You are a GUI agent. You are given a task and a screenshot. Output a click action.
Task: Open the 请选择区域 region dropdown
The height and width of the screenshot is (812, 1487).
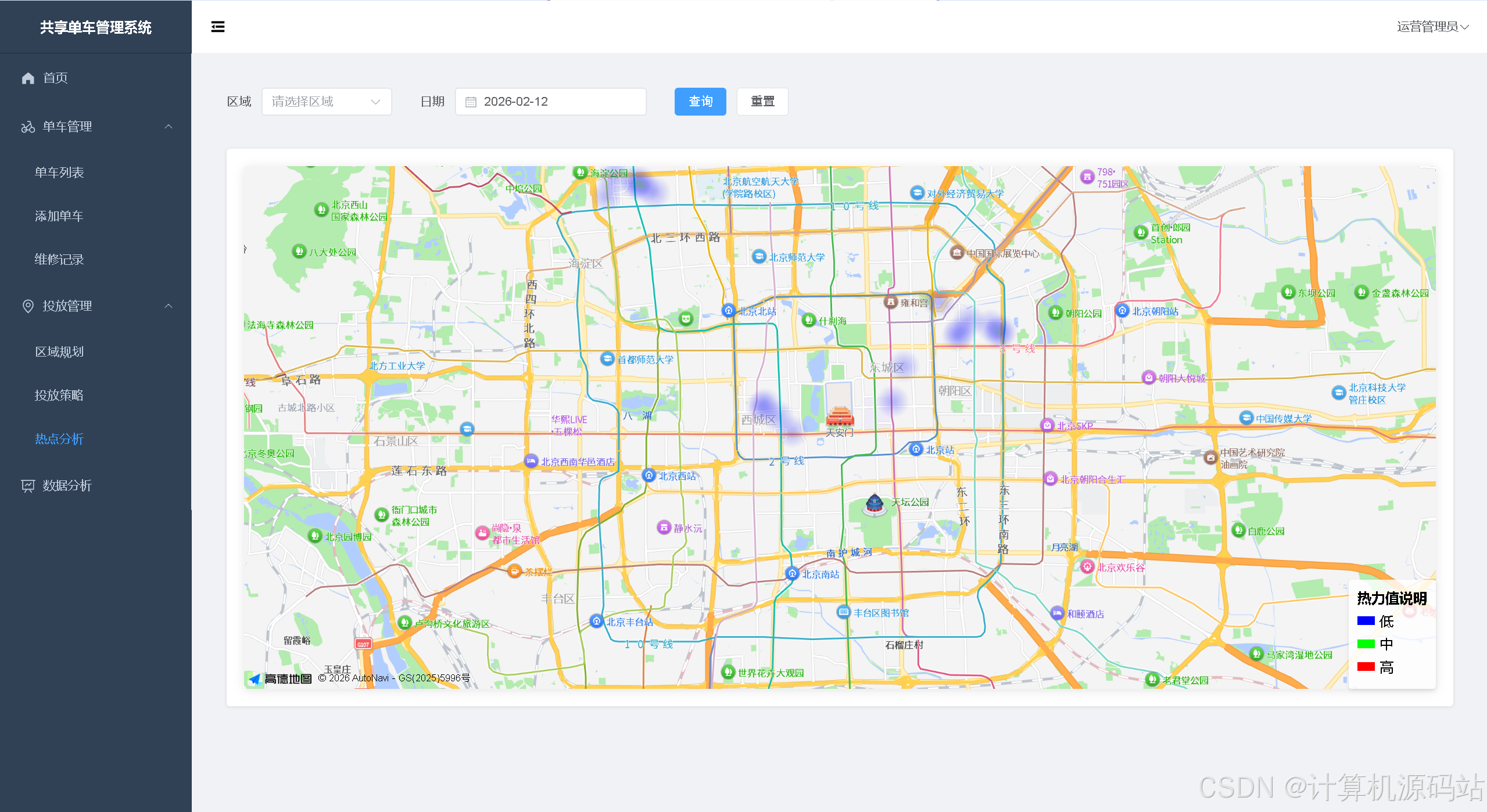[x=327, y=102]
